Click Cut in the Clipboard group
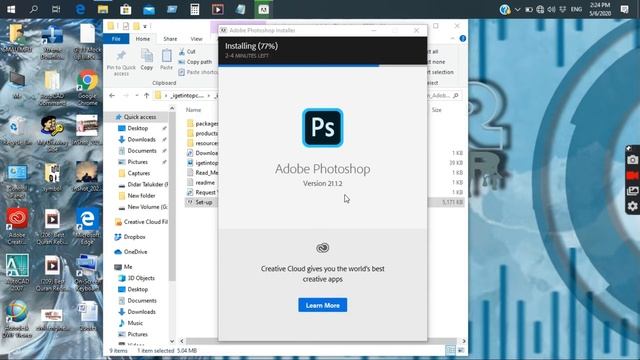Image resolution: width=640 pixels, height=360 pixels. click(187, 52)
